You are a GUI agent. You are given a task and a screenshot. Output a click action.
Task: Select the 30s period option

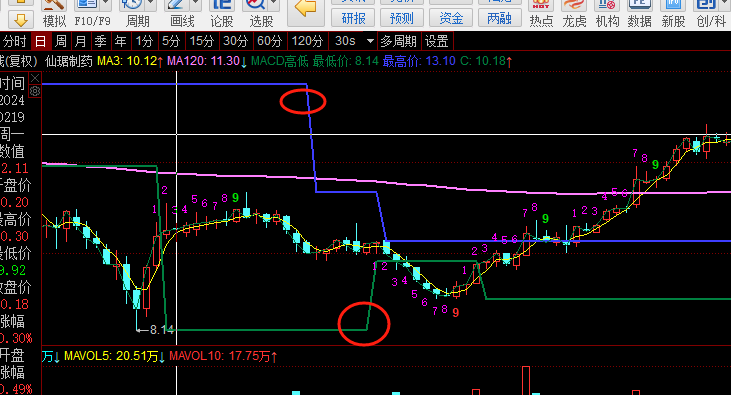tap(345, 41)
